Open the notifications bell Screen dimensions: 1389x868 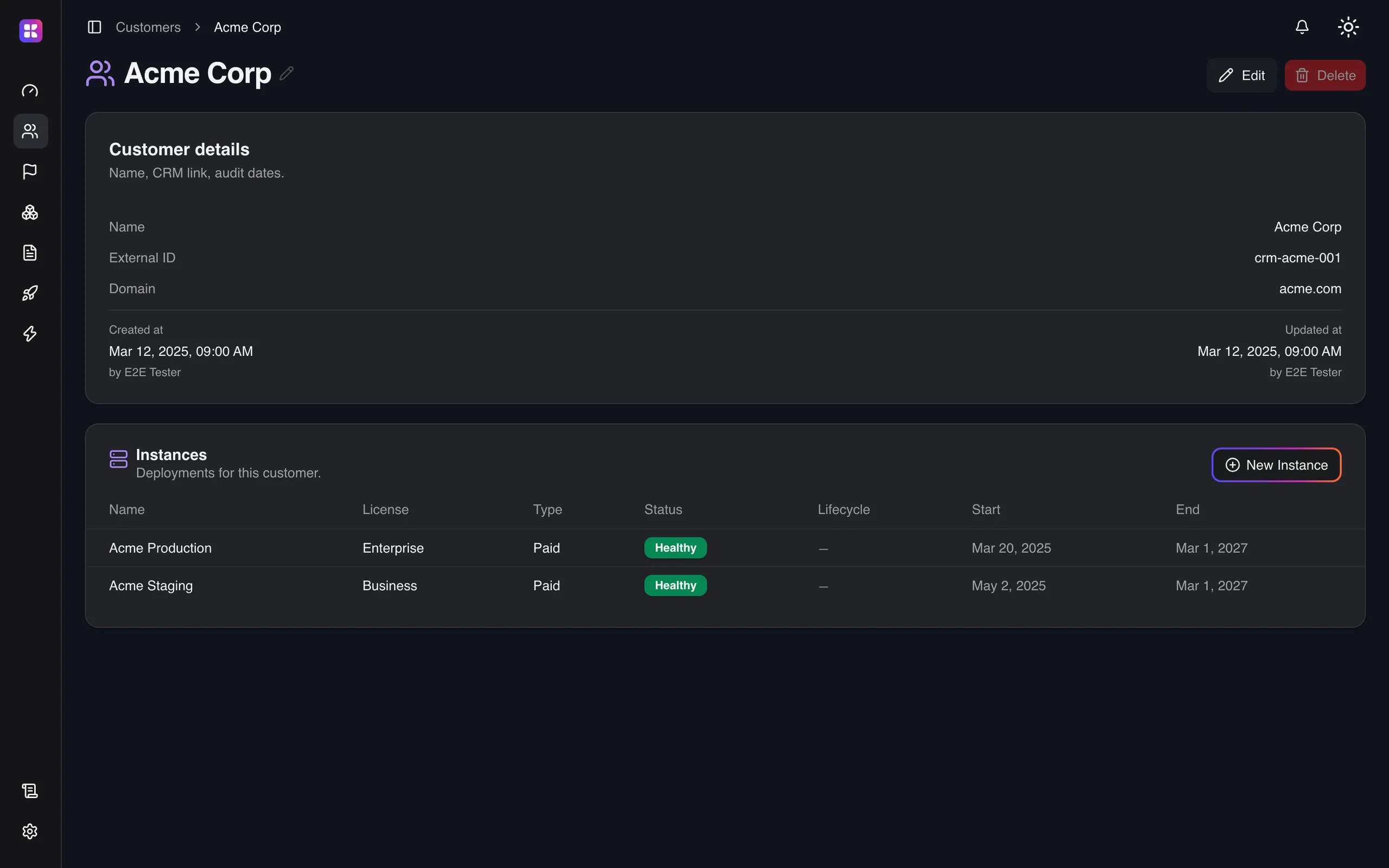click(x=1302, y=27)
